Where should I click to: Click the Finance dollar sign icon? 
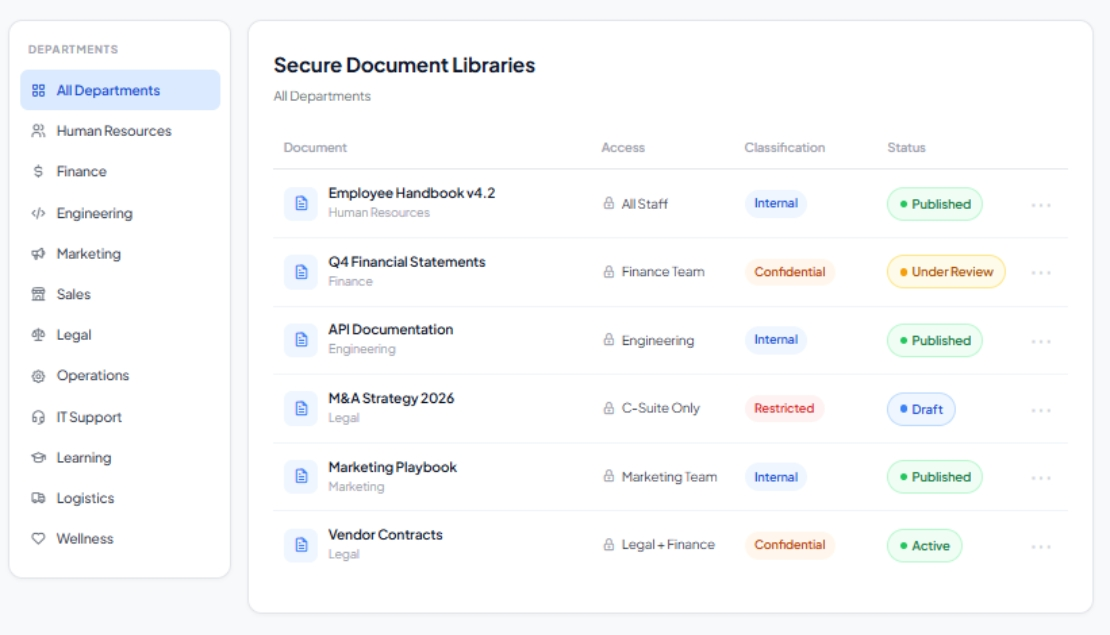point(38,171)
